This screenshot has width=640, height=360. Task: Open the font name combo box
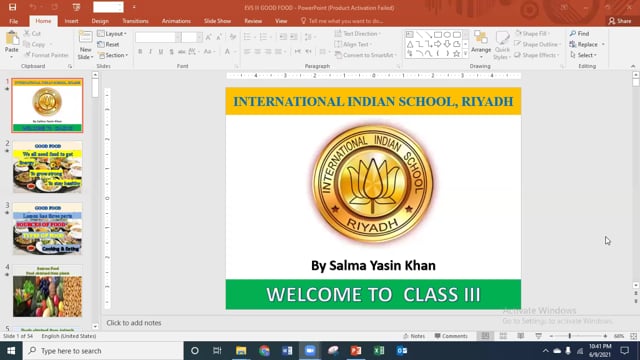click(x=158, y=37)
